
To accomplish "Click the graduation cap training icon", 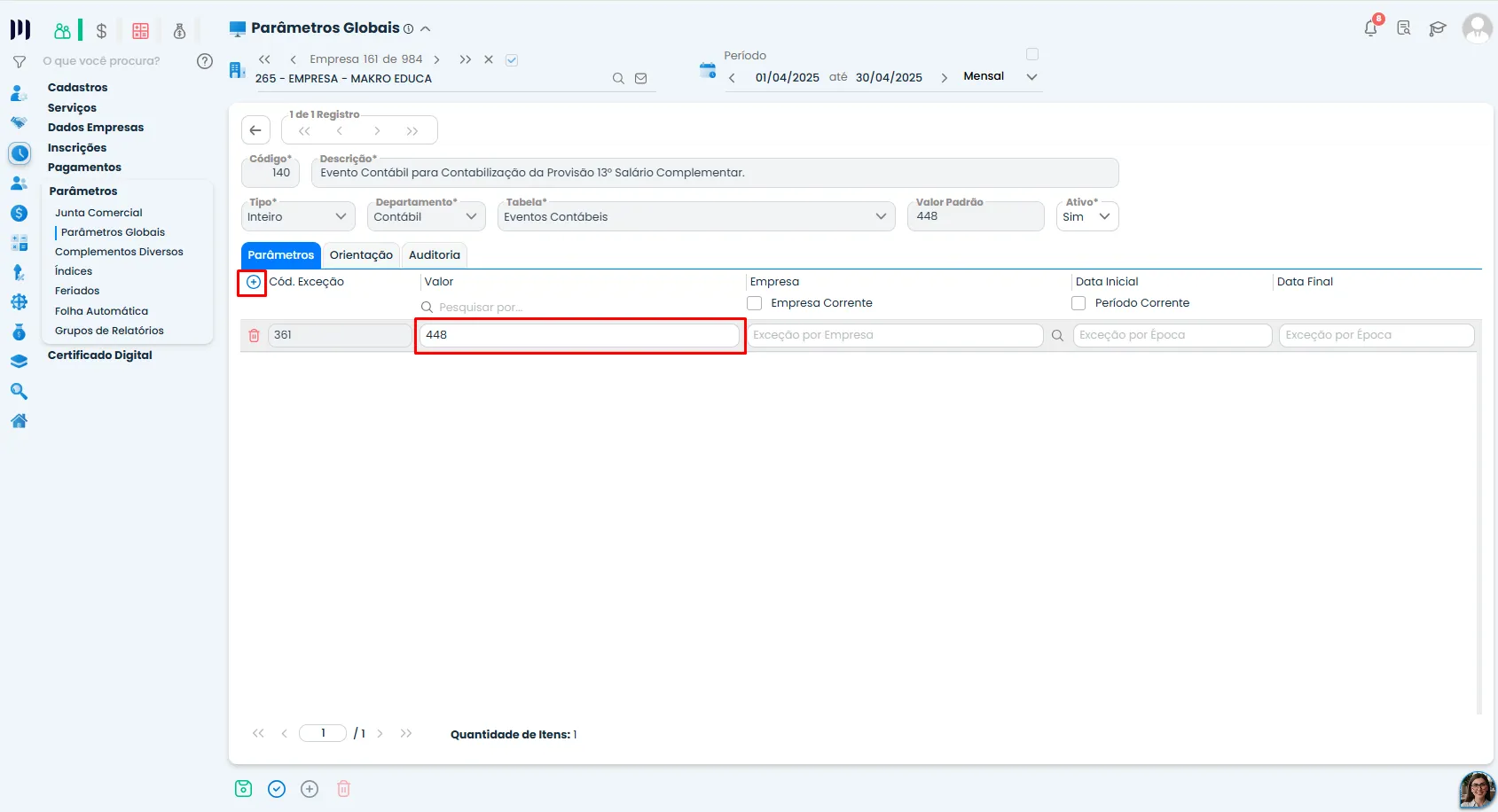I will (1438, 28).
